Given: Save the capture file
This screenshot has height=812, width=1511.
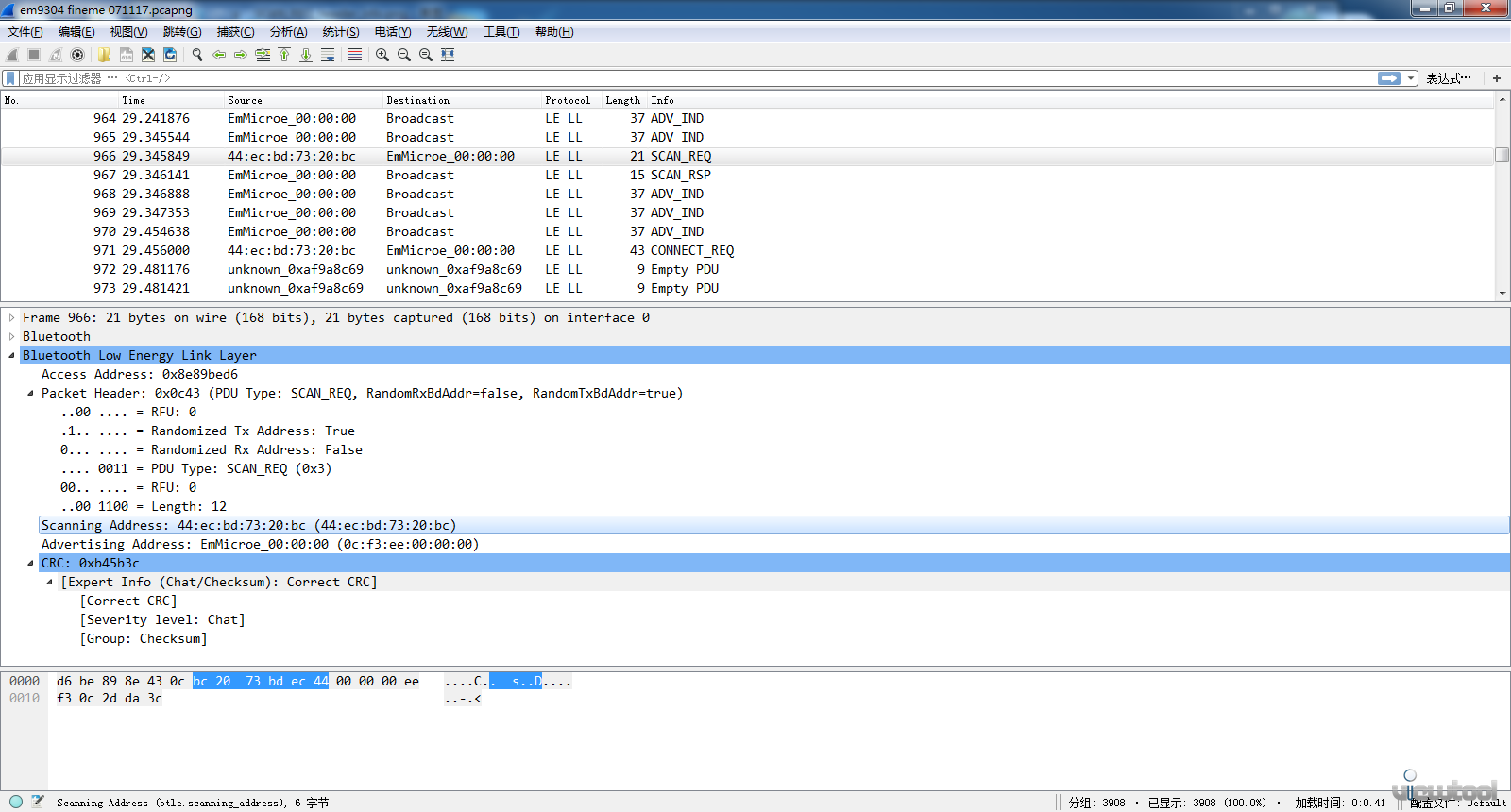Looking at the screenshot, I should [x=126, y=55].
